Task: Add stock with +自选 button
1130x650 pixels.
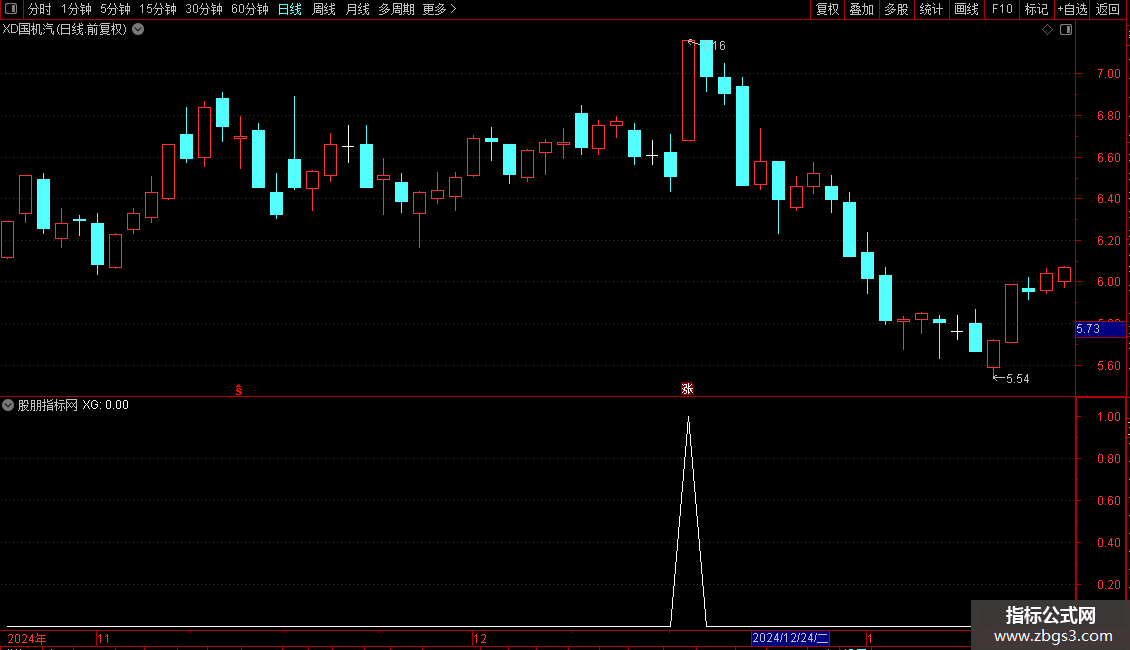Action: point(1072,9)
